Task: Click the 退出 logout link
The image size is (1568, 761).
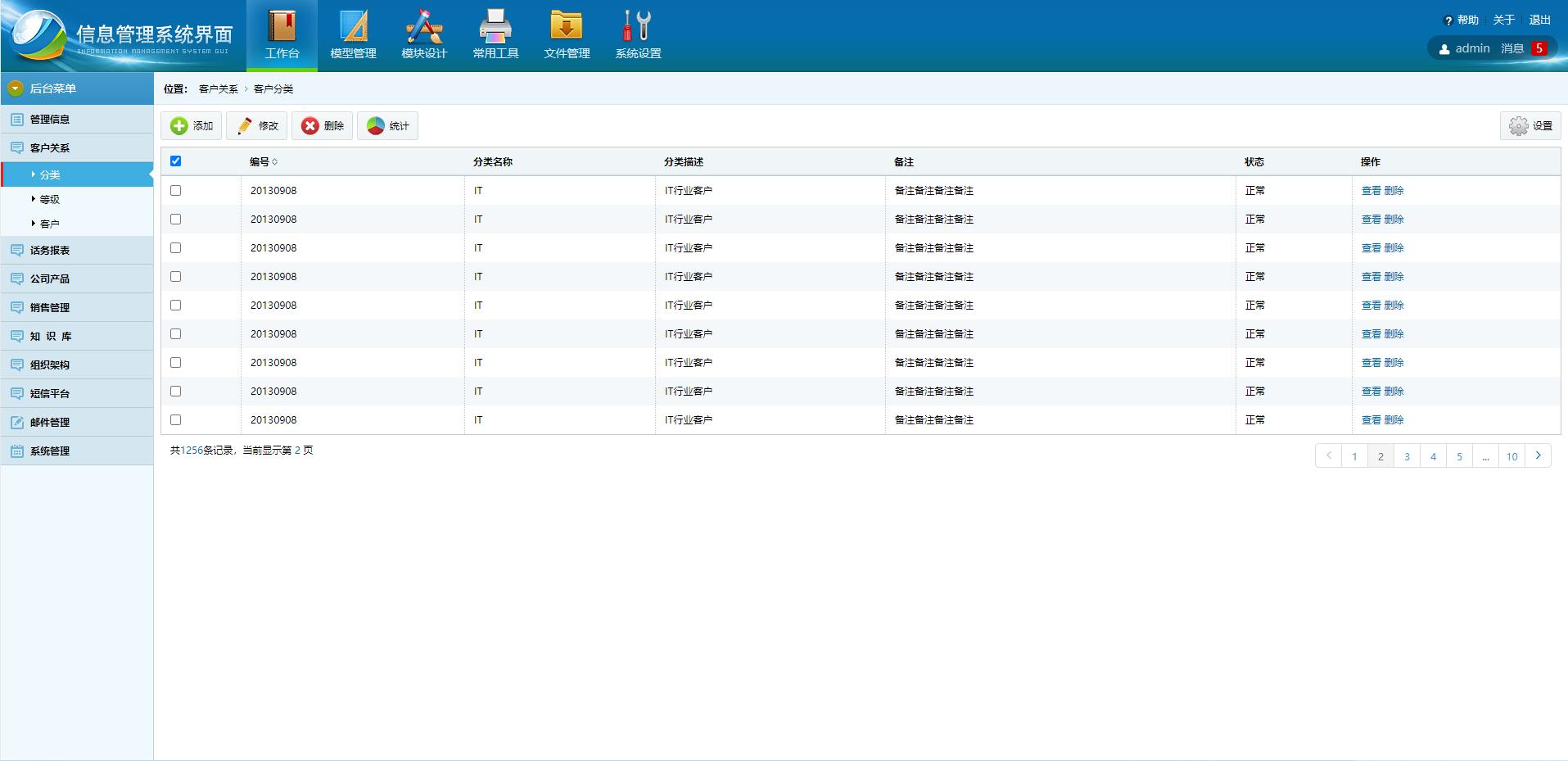Action: tap(1539, 20)
